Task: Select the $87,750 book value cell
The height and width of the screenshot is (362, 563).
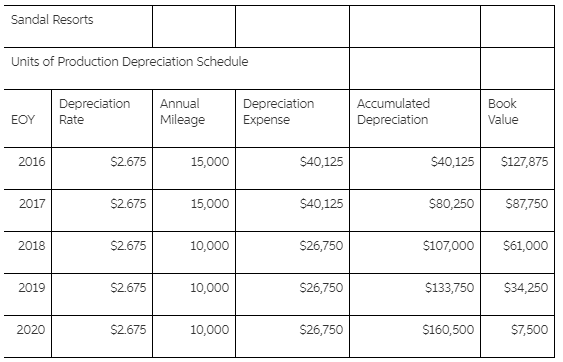Action: pyautogui.click(x=517, y=210)
